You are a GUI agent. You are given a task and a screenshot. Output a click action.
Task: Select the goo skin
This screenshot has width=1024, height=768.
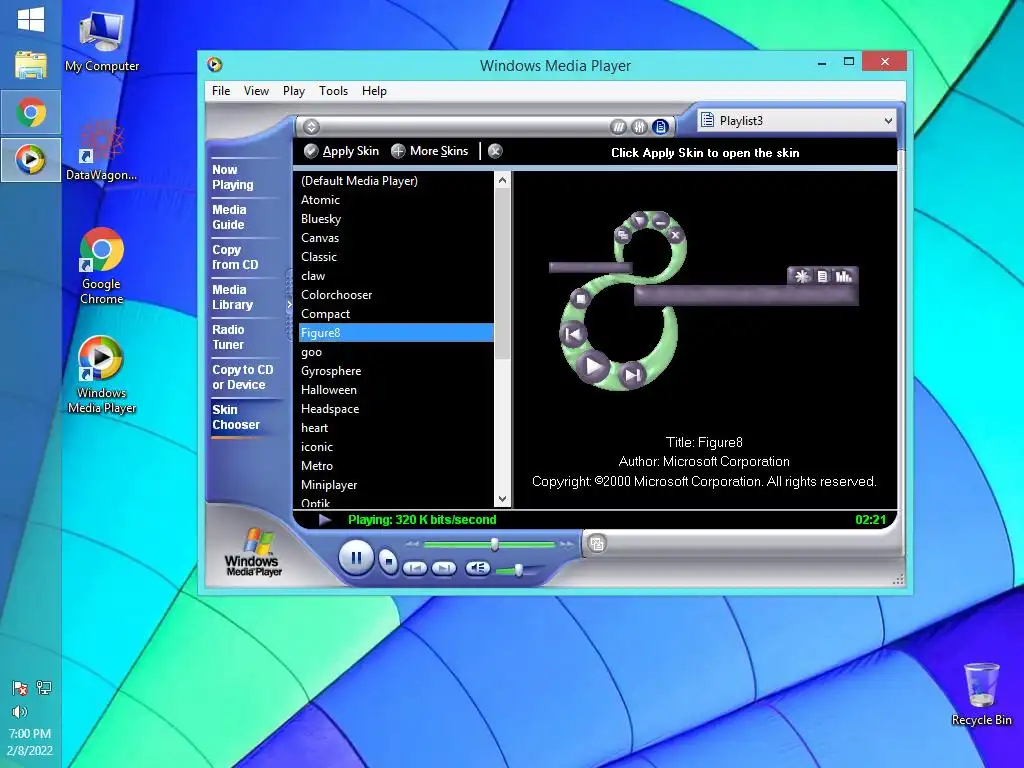(x=396, y=351)
